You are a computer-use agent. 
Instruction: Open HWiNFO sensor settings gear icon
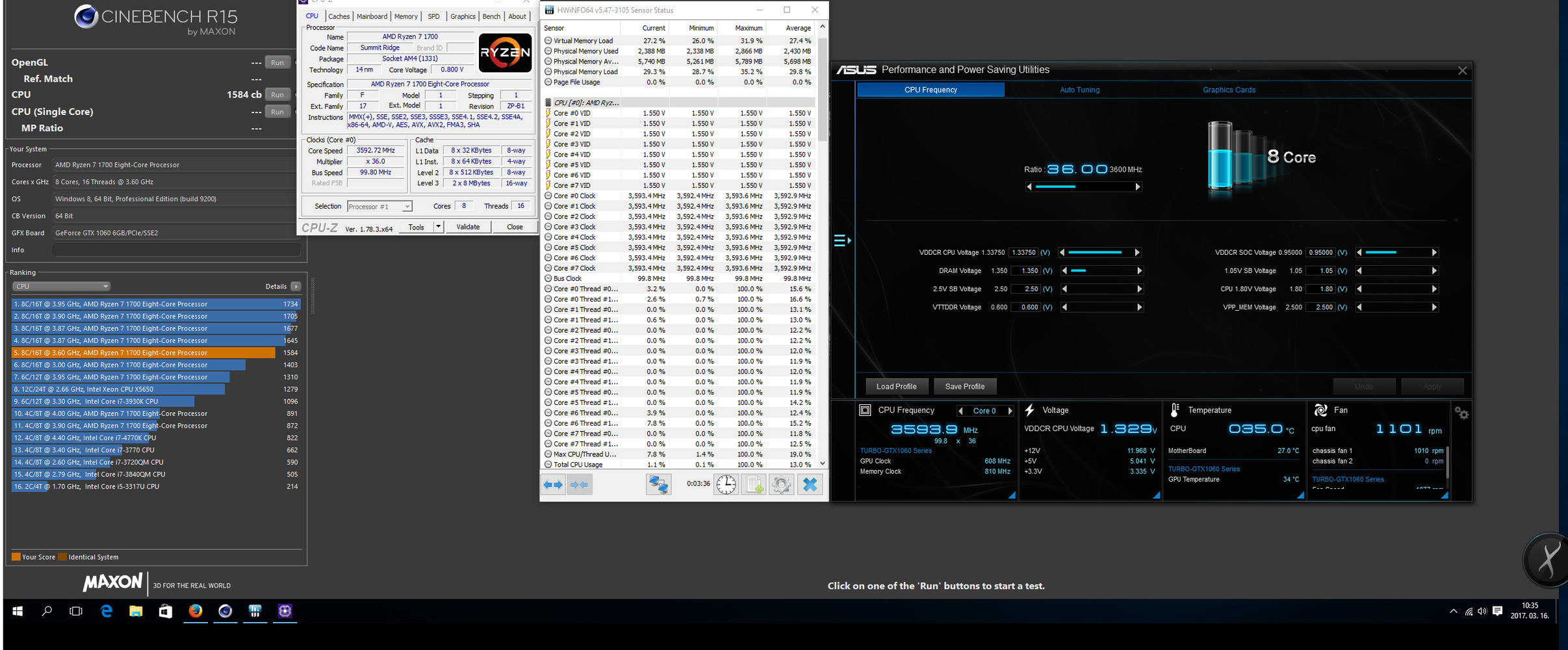(782, 485)
